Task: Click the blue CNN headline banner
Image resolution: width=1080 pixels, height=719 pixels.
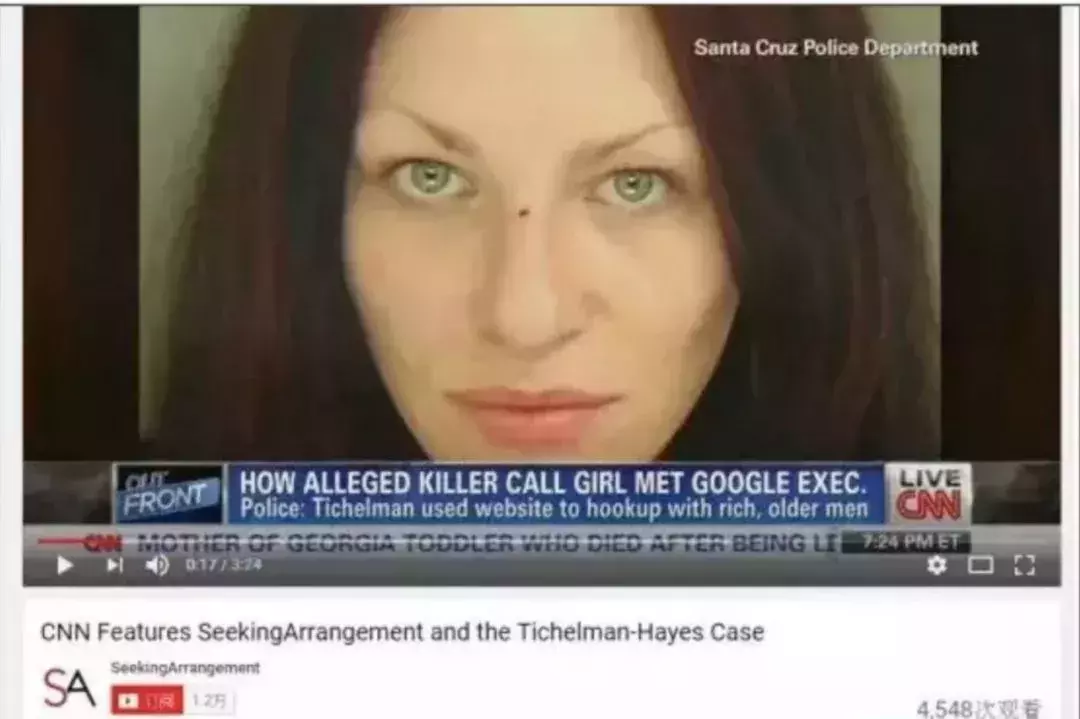Action: (555, 494)
